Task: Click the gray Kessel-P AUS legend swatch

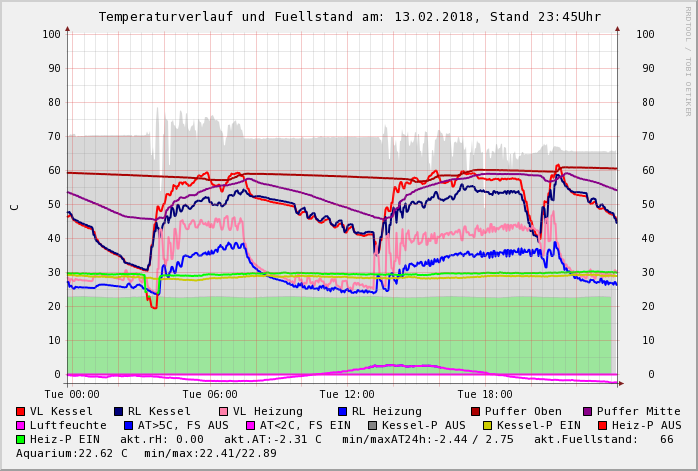Action: pyautogui.click(x=371, y=425)
